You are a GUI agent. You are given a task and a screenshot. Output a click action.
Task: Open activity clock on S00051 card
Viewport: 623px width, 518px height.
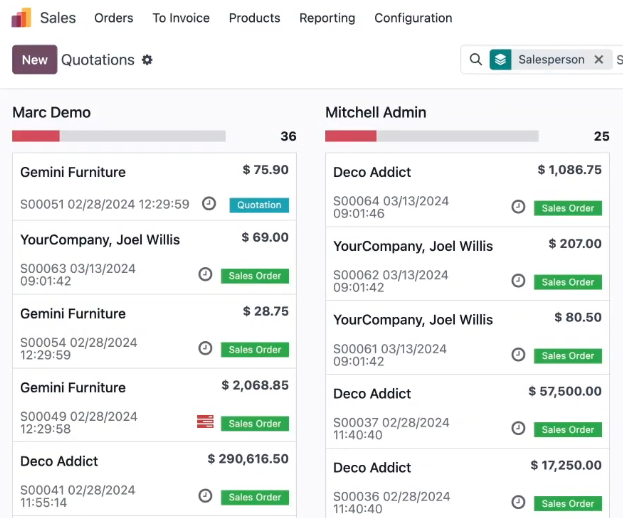(x=209, y=204)
